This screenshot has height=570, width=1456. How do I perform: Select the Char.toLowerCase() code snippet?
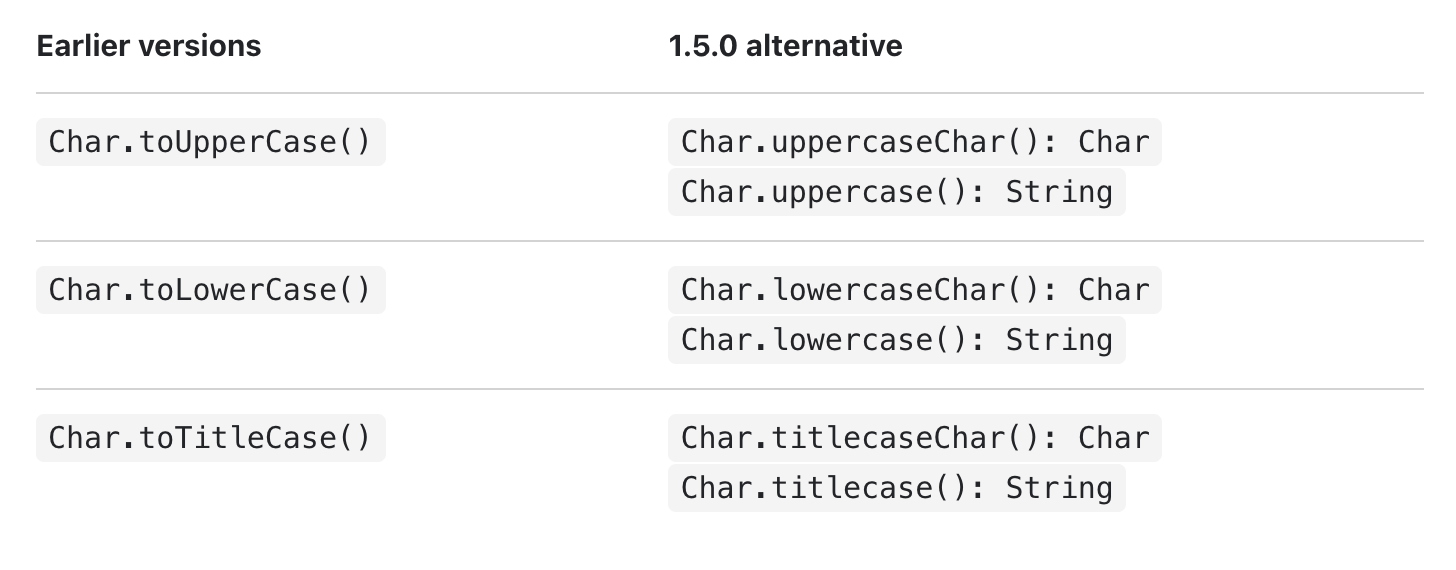[x=210, y=290]
